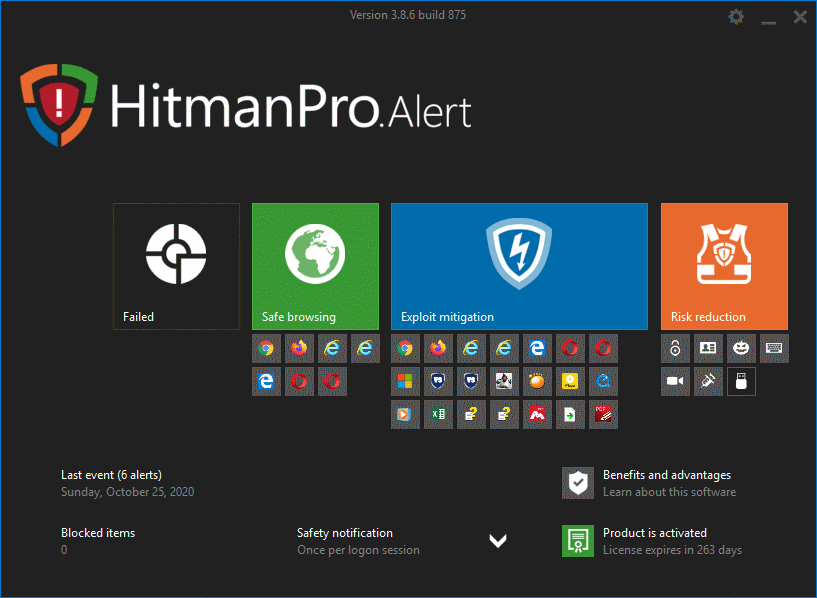Click the shield checkmark icon beside Benefits
Viewport: 817px width, 598px height.
(x=578, y=483)
